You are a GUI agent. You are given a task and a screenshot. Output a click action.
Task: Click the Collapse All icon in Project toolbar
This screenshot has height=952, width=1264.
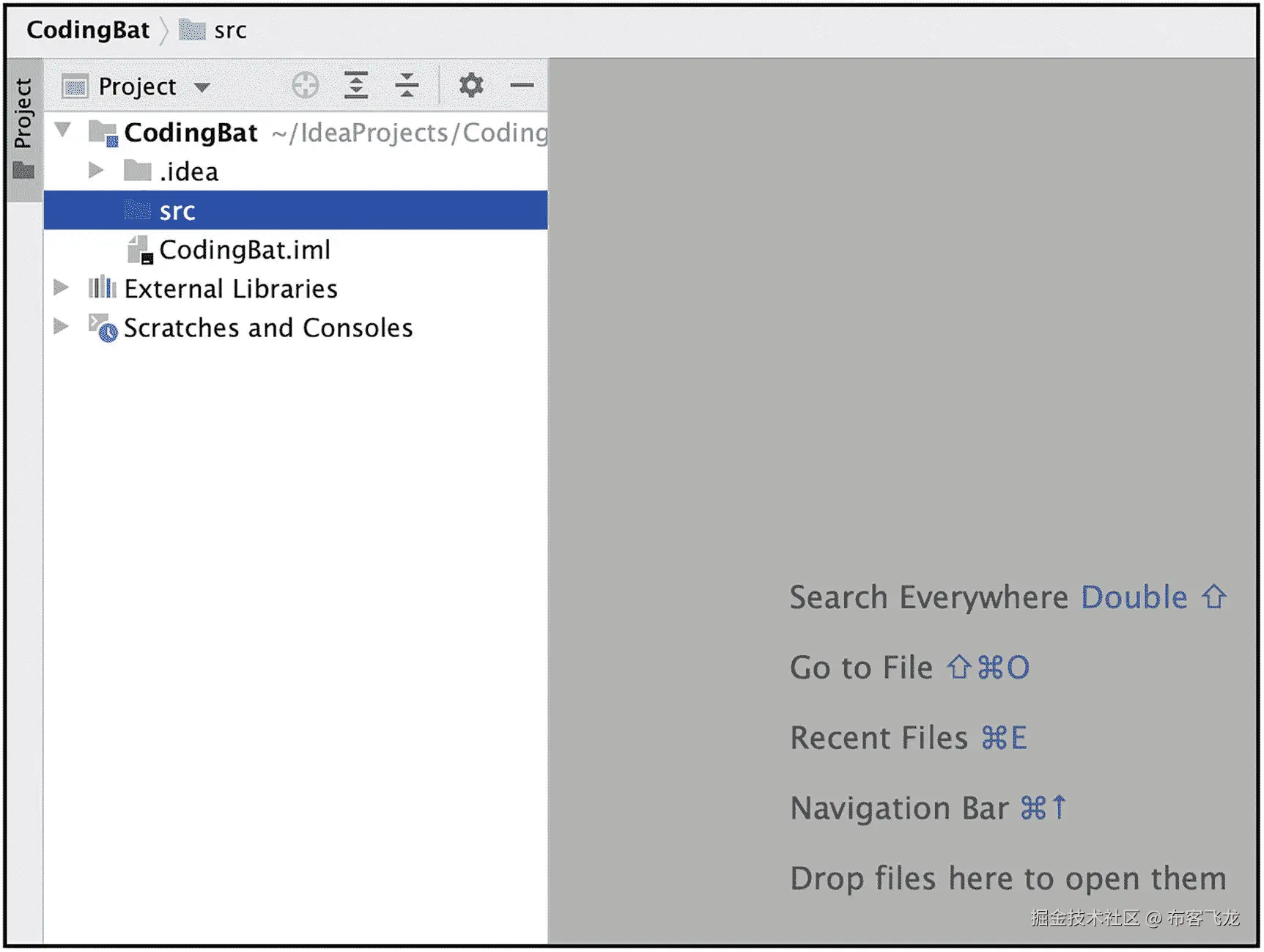click(x=407, y=86)
